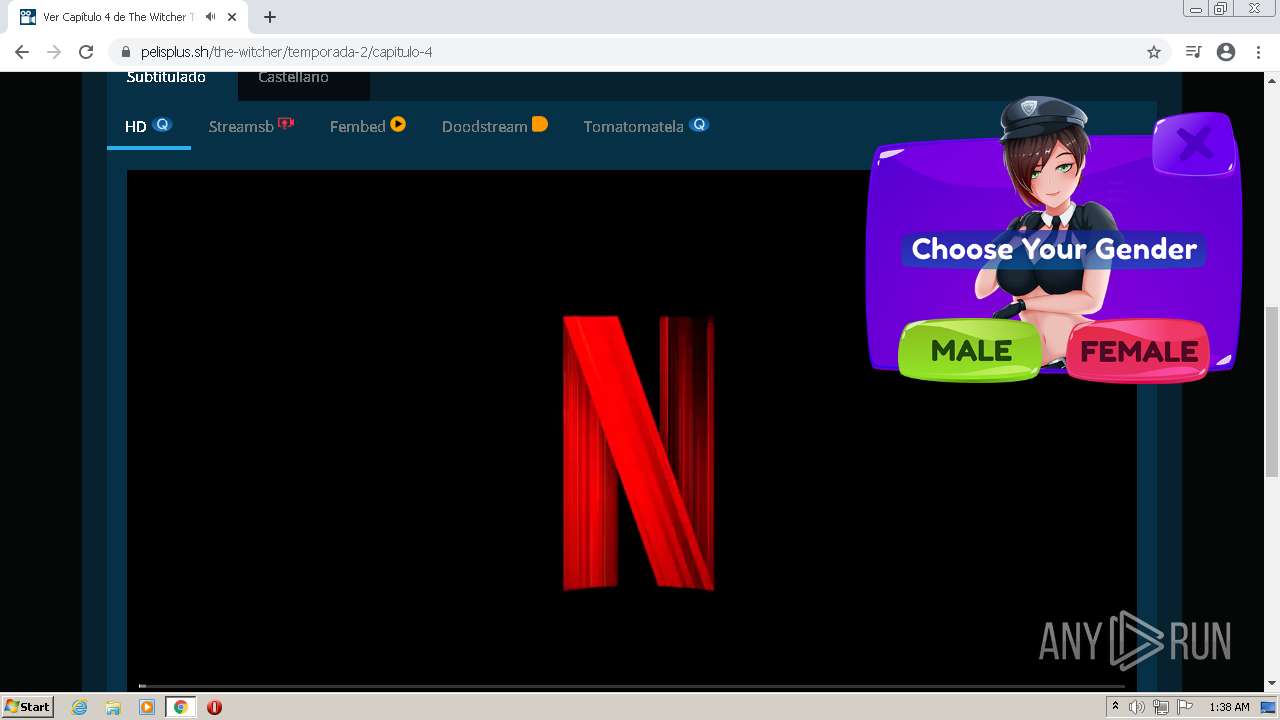Launch Internet Explorer from taskbar
Image resolution: width=1280 pixels, height=720 pixels.
point(80,707)
